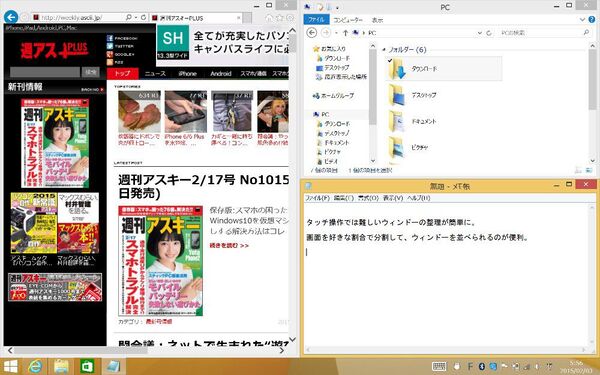Collapse the フォルダー (6) group
This screenshot has height=375, width=600.
click(x=384, y=50)
